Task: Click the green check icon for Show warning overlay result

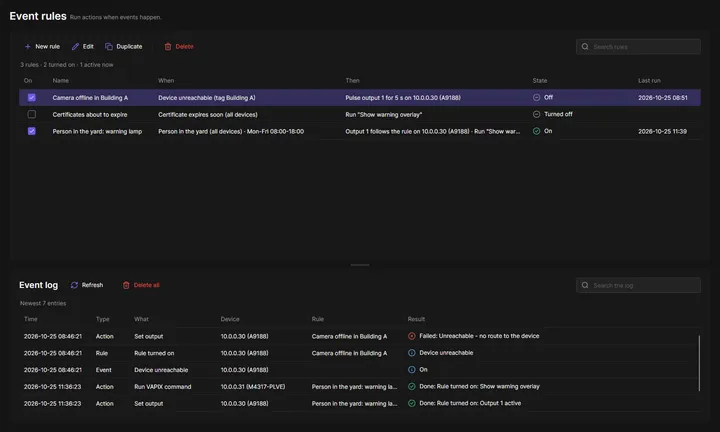Action: coord(412,387)
